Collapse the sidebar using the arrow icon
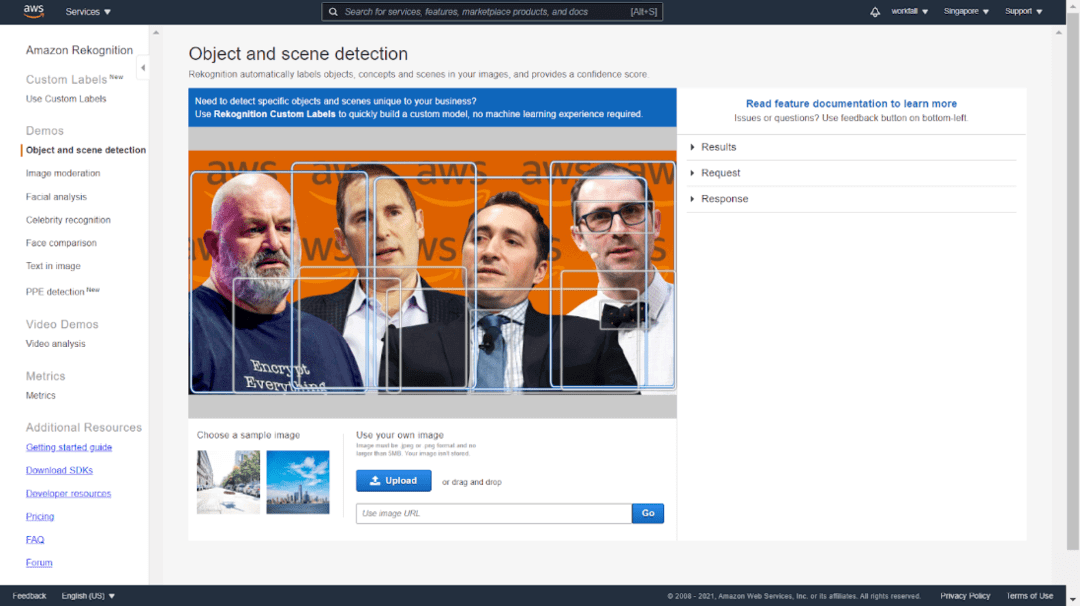The width and height of the screenshot is (1080, 606). 143,67
